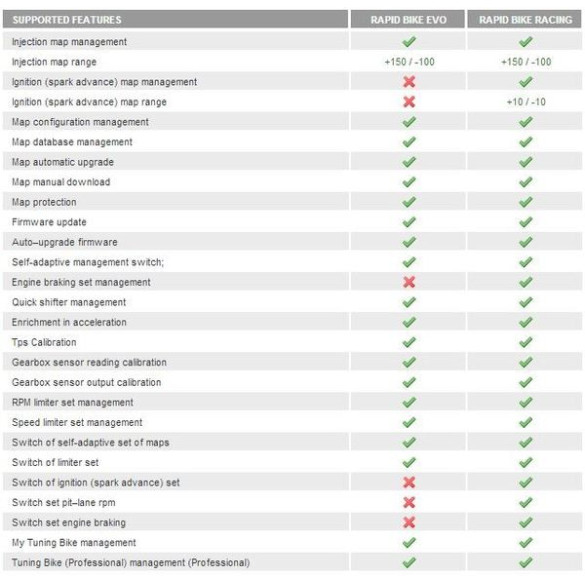The image size is (585, 585).
Task: Click the Racing check for Map protection
Action: click(525, 202)
